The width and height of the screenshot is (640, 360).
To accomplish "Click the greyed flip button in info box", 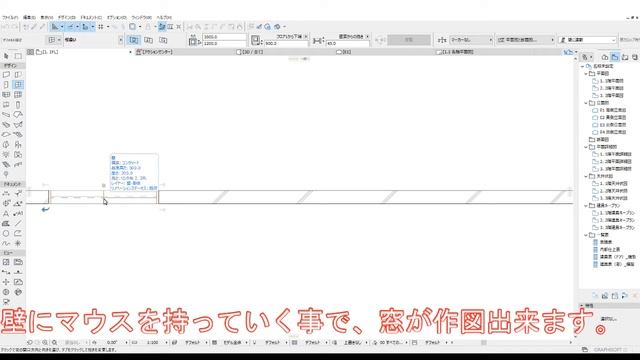I will pyautogui.click(x=409, y=40).
